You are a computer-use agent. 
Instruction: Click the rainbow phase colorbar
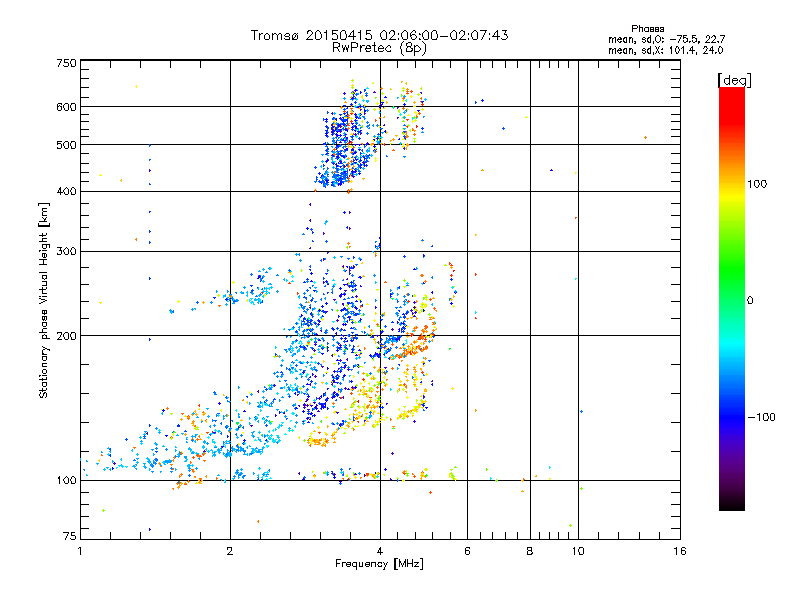tap(732, 298)
